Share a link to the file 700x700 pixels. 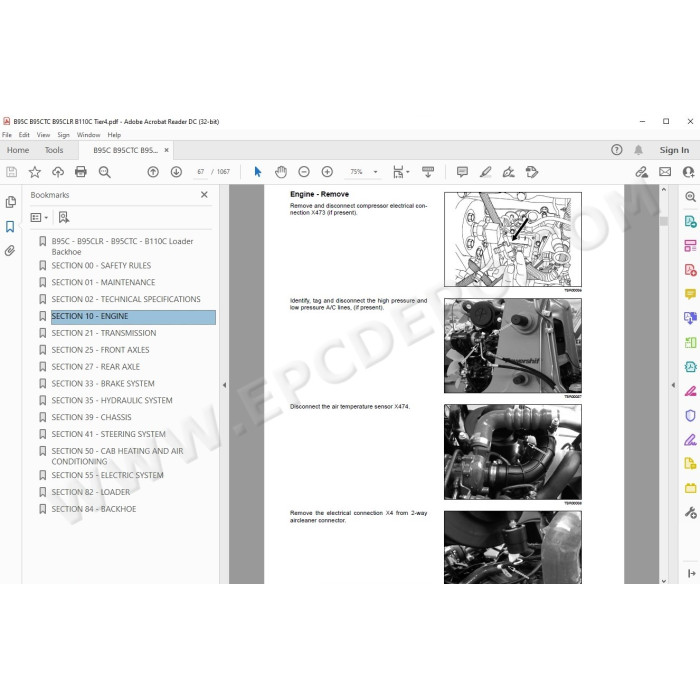[642, 172]
